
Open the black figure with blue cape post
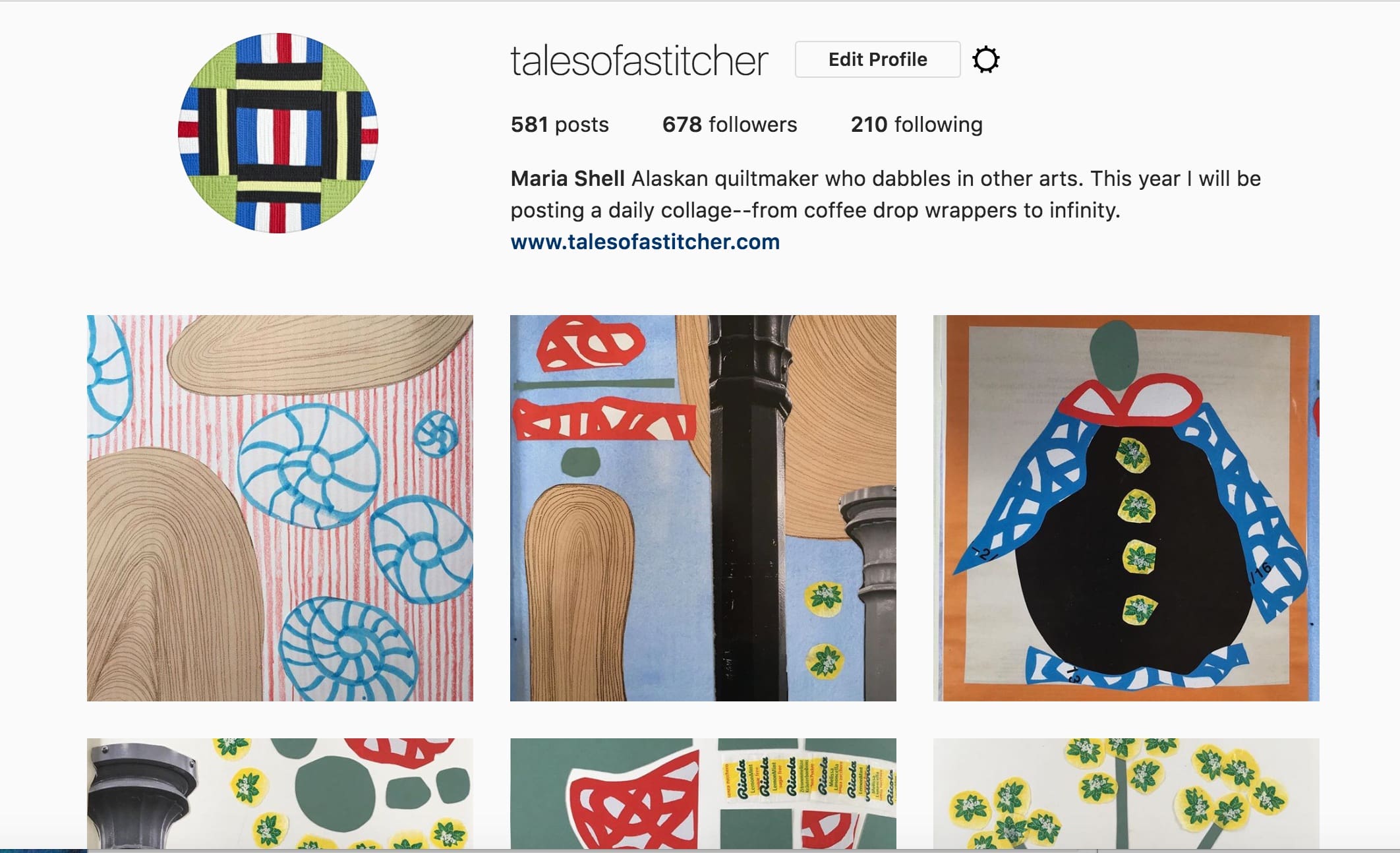point(1126,508)
